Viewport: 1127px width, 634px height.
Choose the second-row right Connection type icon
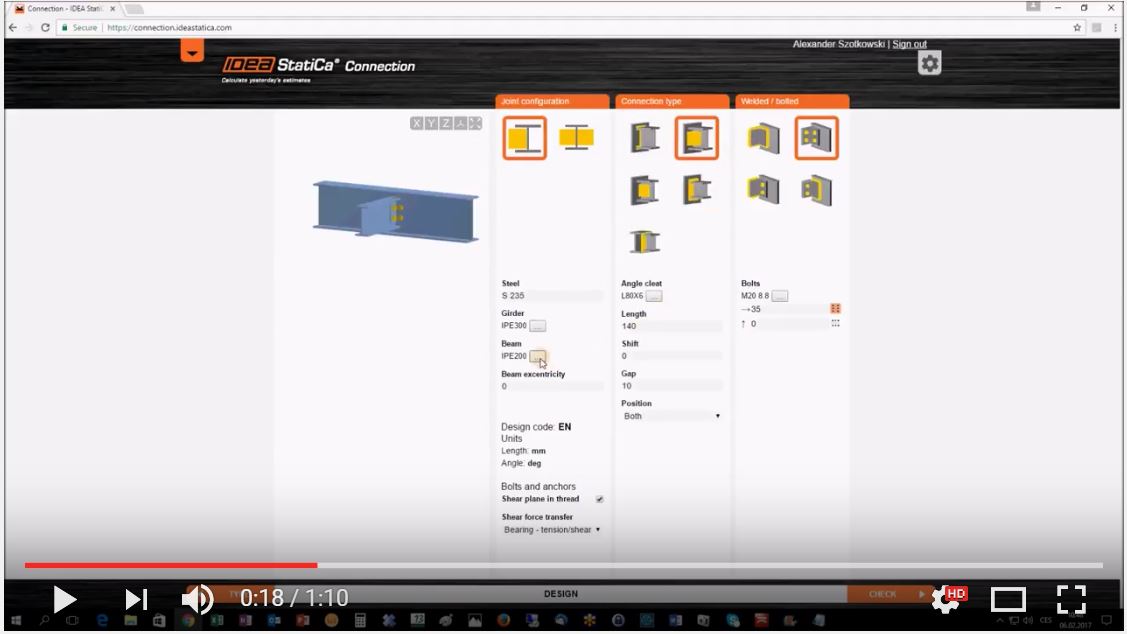tap(696, 190)
